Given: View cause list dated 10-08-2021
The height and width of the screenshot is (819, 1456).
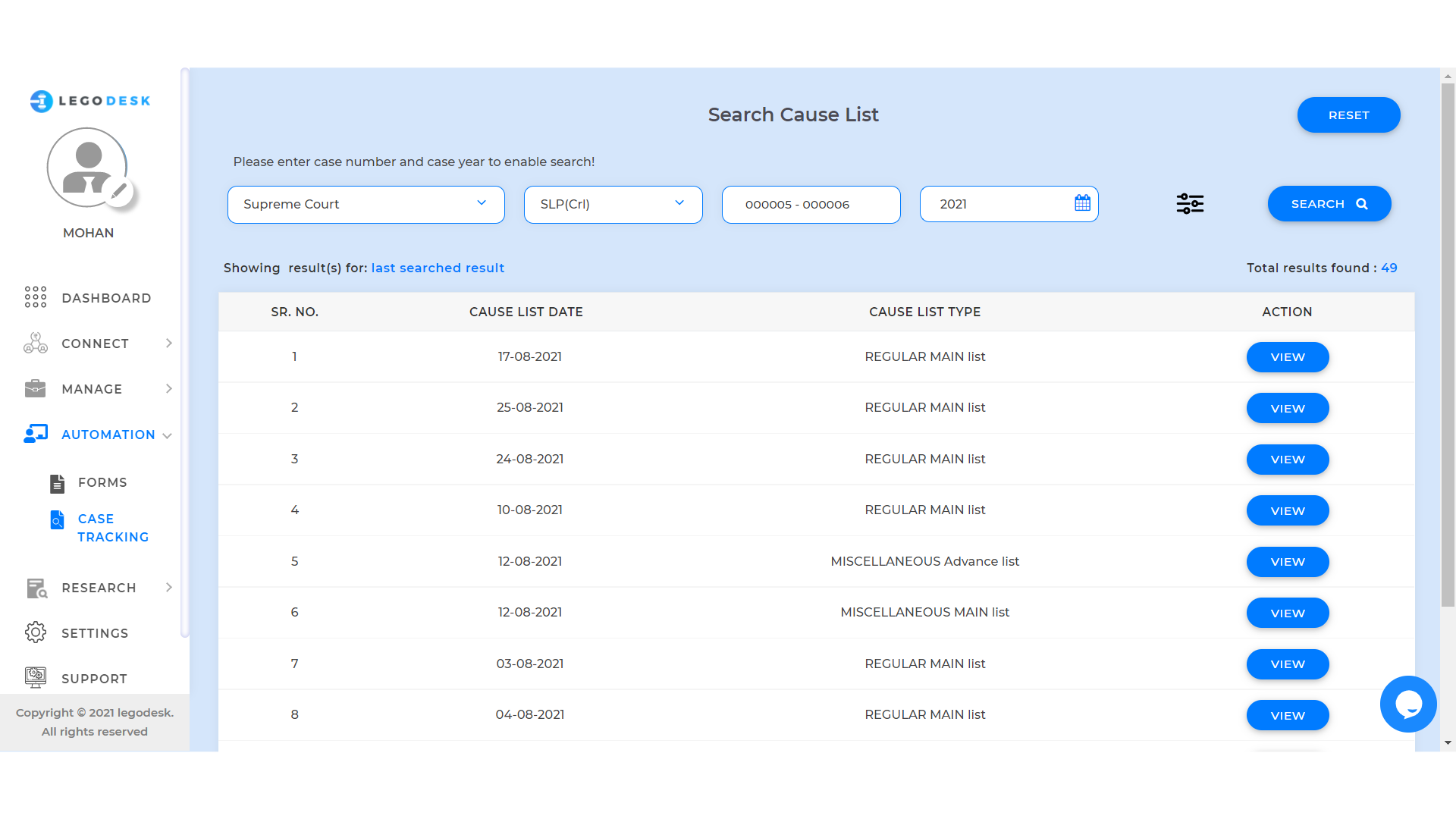Looking at the screenshot, I should [x=1288, y=510].
